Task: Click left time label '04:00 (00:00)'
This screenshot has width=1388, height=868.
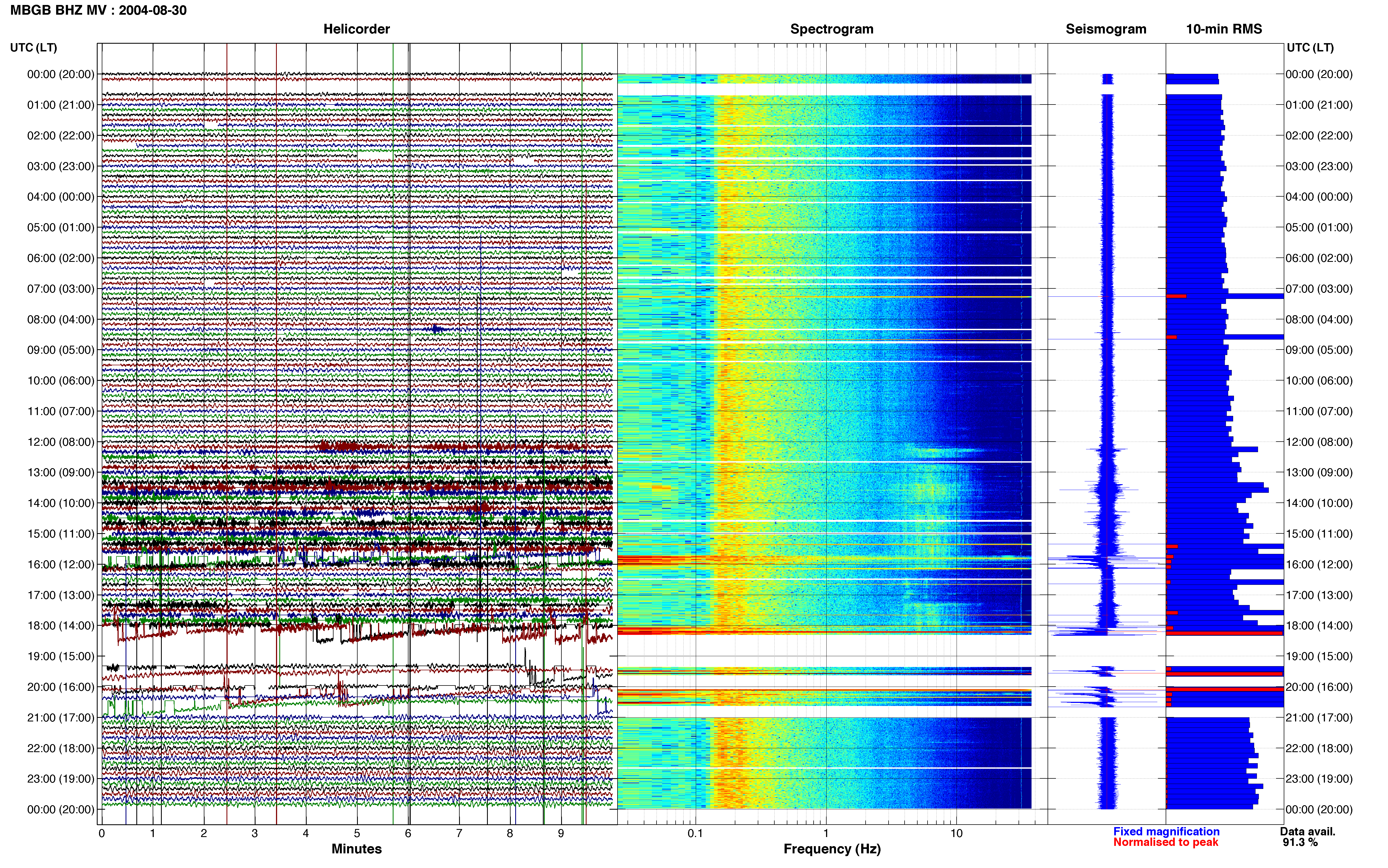Action: pyautogui.click(x=61, y=197)
